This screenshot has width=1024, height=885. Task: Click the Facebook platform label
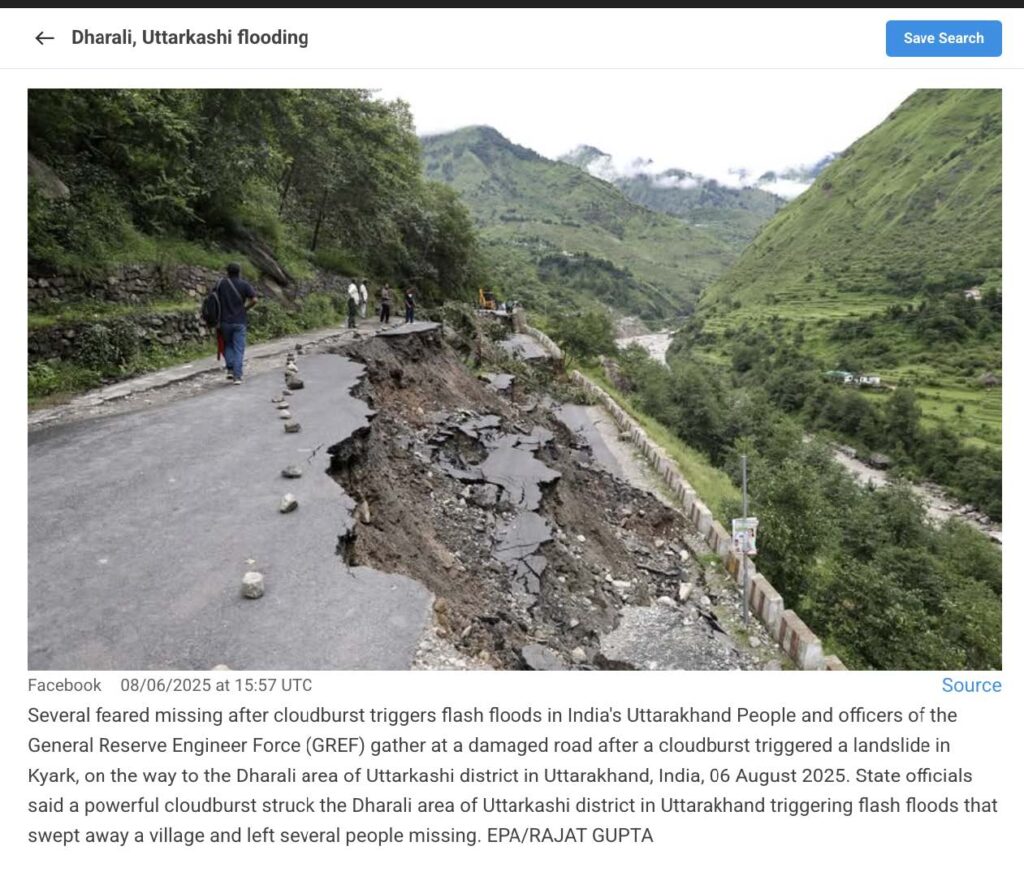[x=64, y=684]
